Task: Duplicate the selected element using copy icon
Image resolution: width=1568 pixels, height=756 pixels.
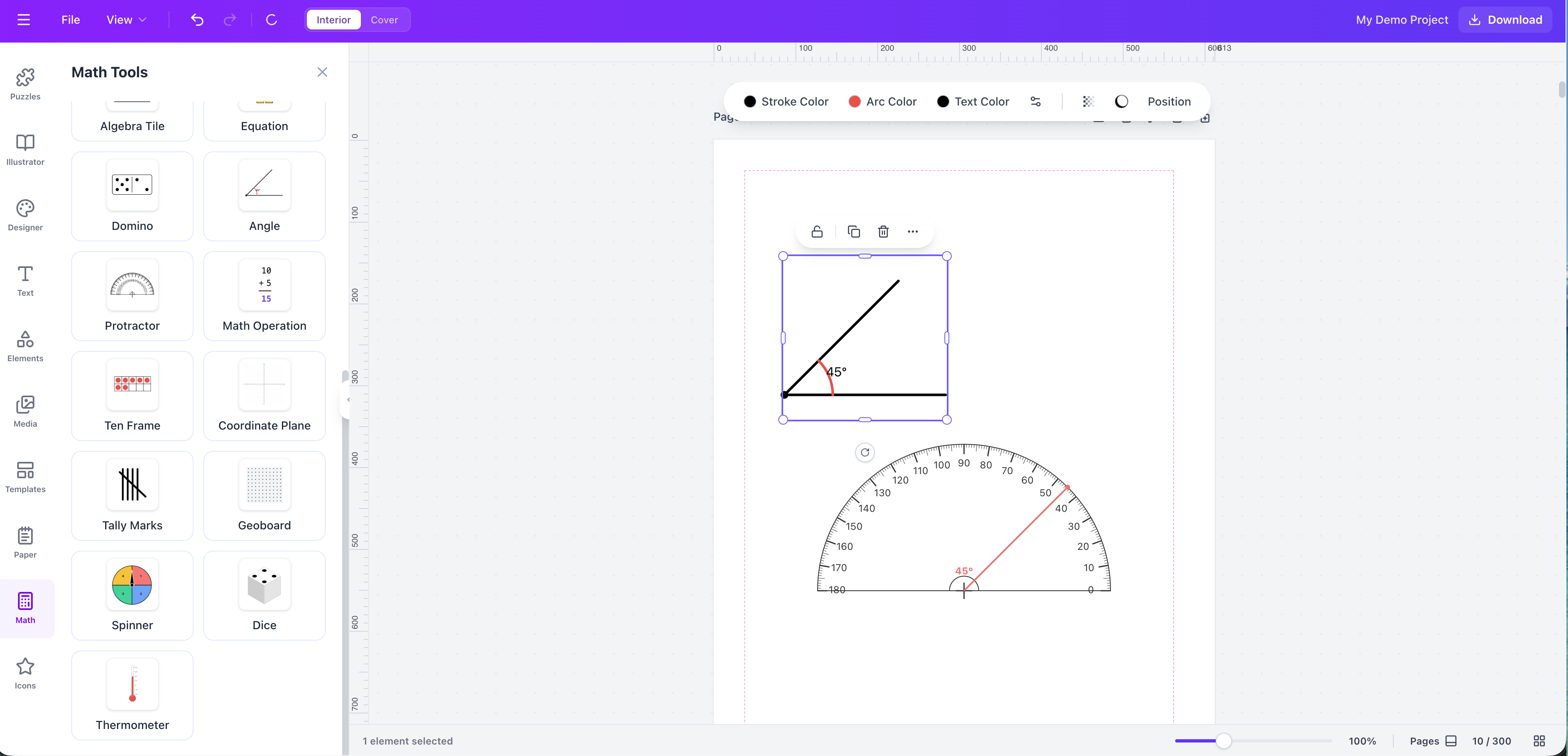Action: point(854,231)
